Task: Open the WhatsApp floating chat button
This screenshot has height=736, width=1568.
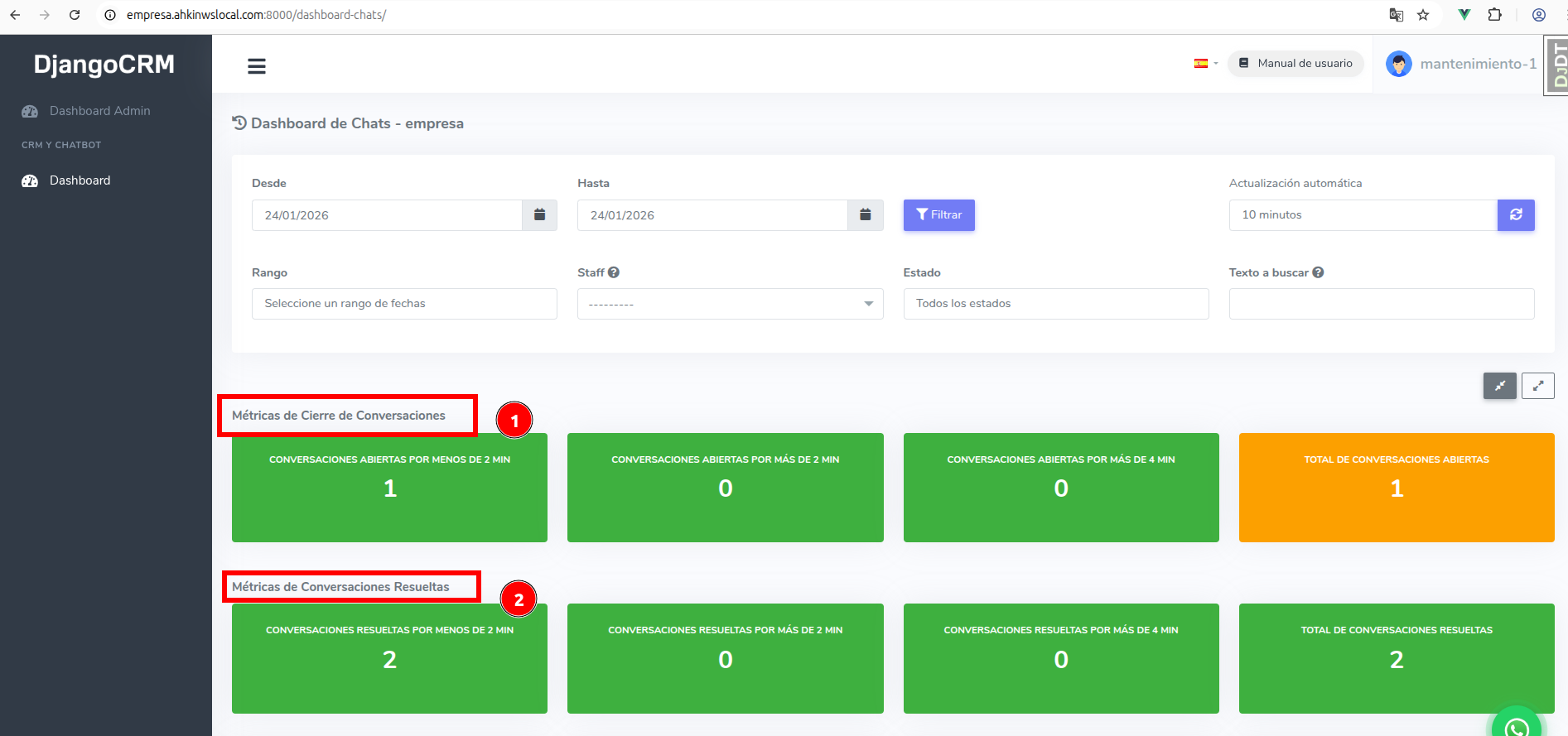Action: point(1516,725)
